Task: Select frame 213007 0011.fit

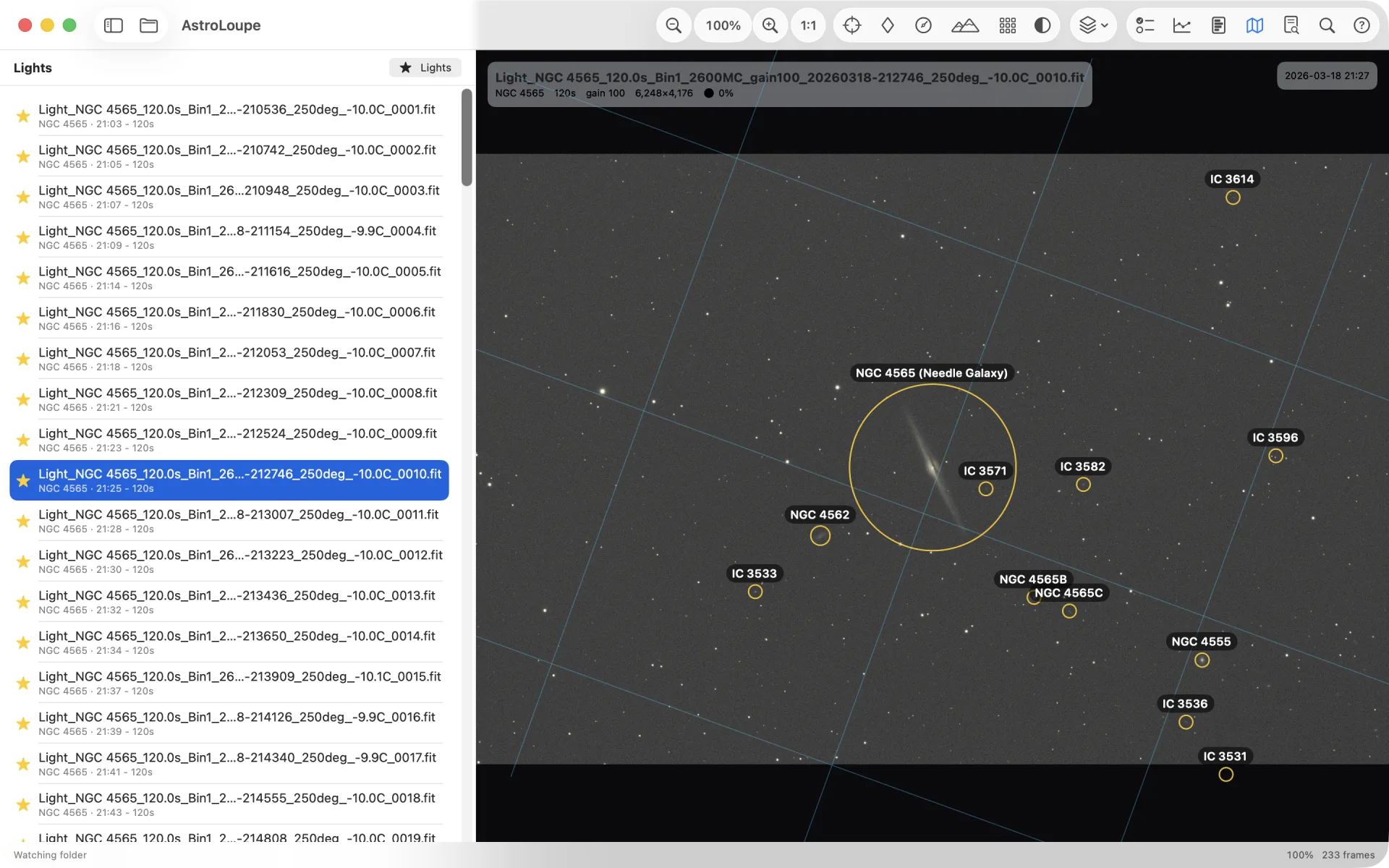Action: pos(229,521)
